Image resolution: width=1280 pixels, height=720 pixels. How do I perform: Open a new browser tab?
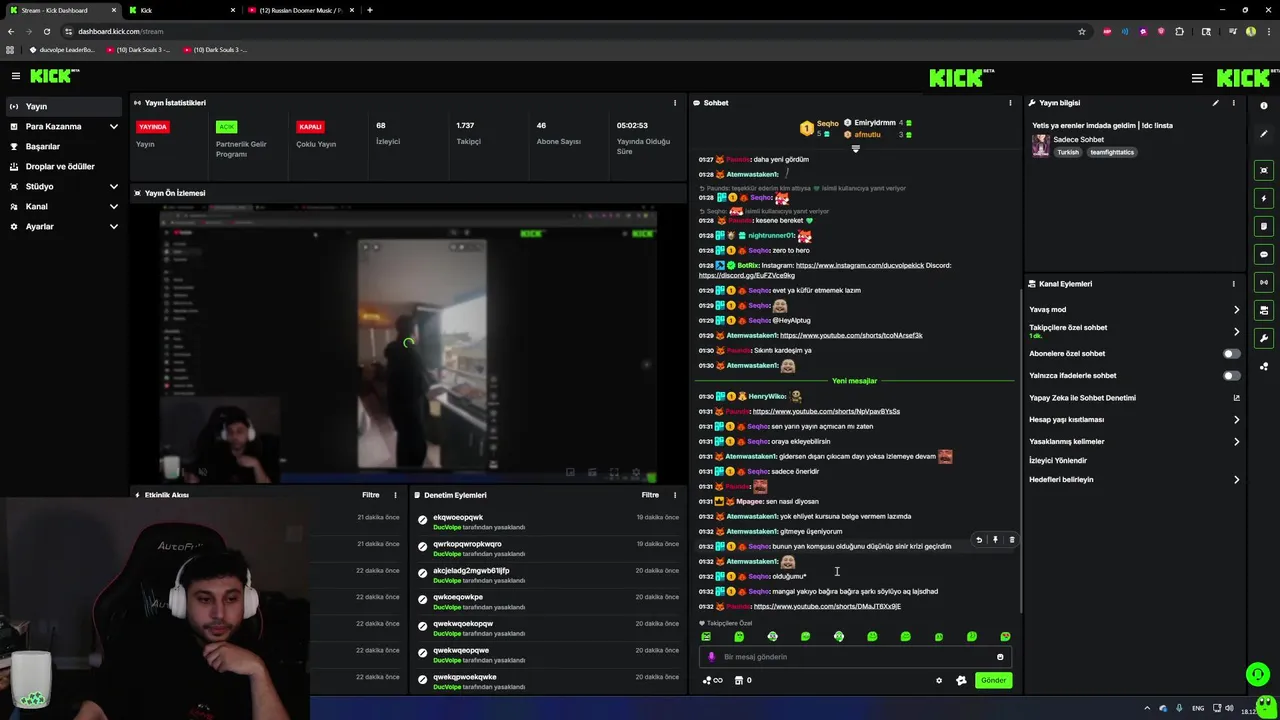(x=370, y=10)
